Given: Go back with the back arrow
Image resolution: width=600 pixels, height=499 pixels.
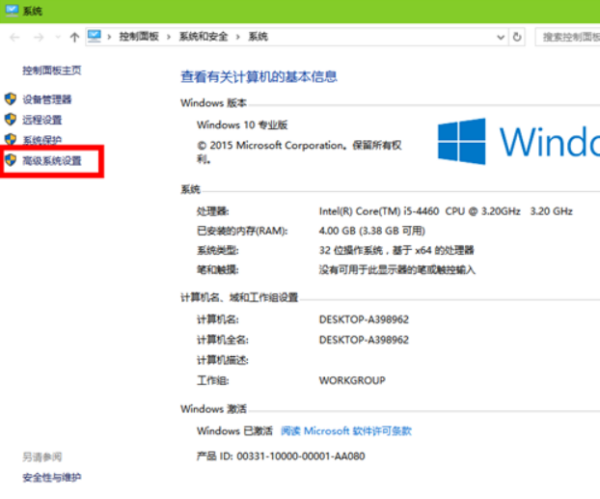Looking at the screenshot, I should 15,37.
